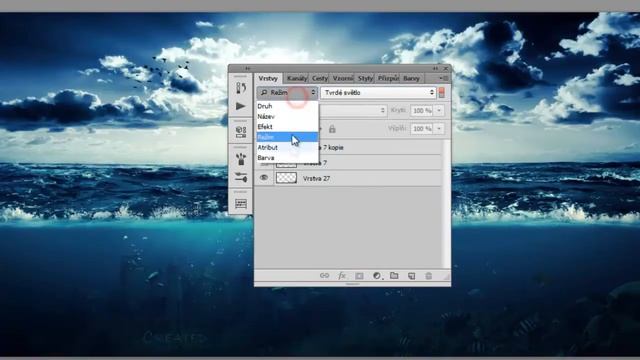640x360 pixels.
Task: Create a new layer
Action: (411, 276)
